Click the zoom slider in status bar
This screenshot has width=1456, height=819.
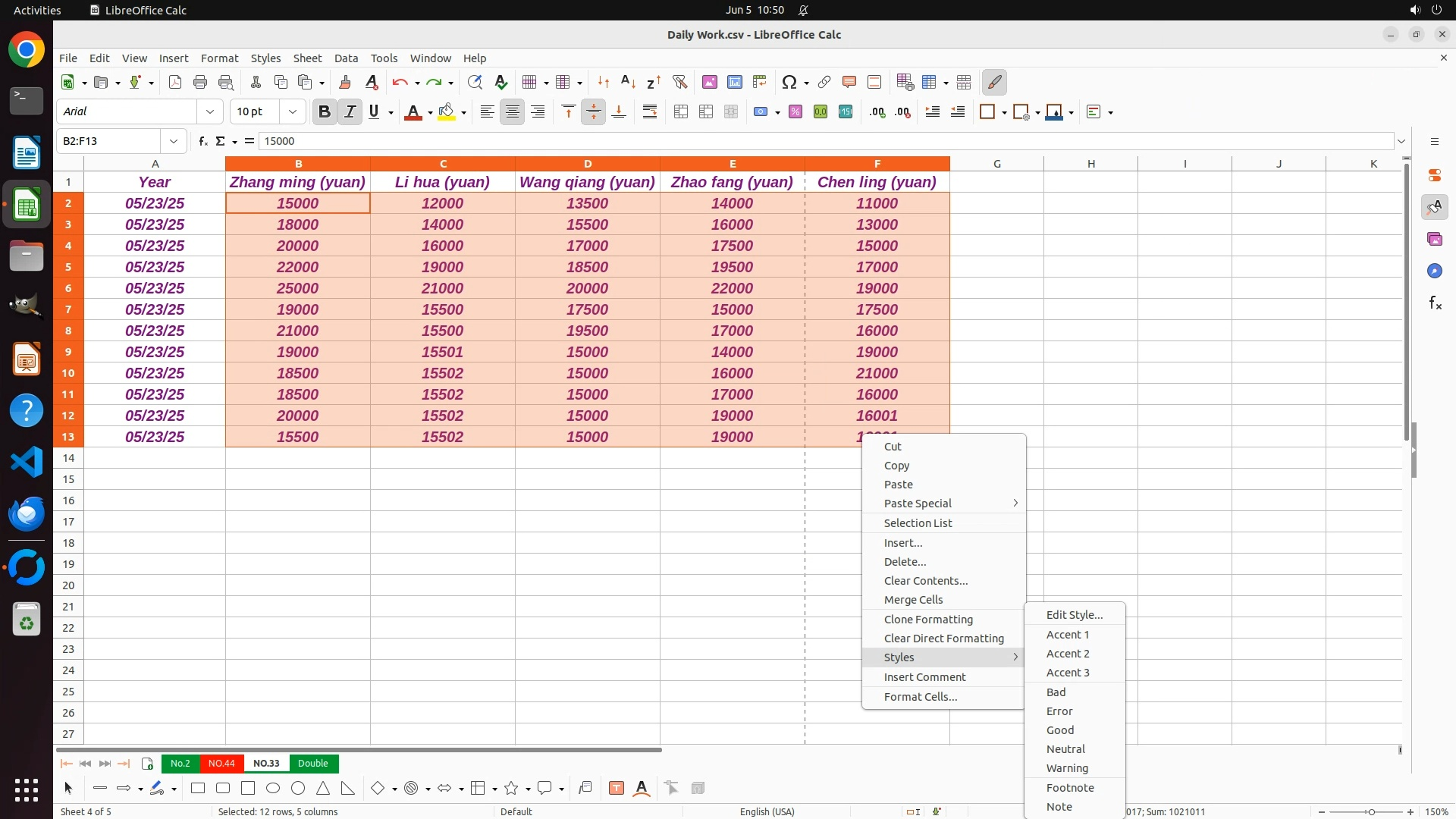click(x=1370, y=812)
